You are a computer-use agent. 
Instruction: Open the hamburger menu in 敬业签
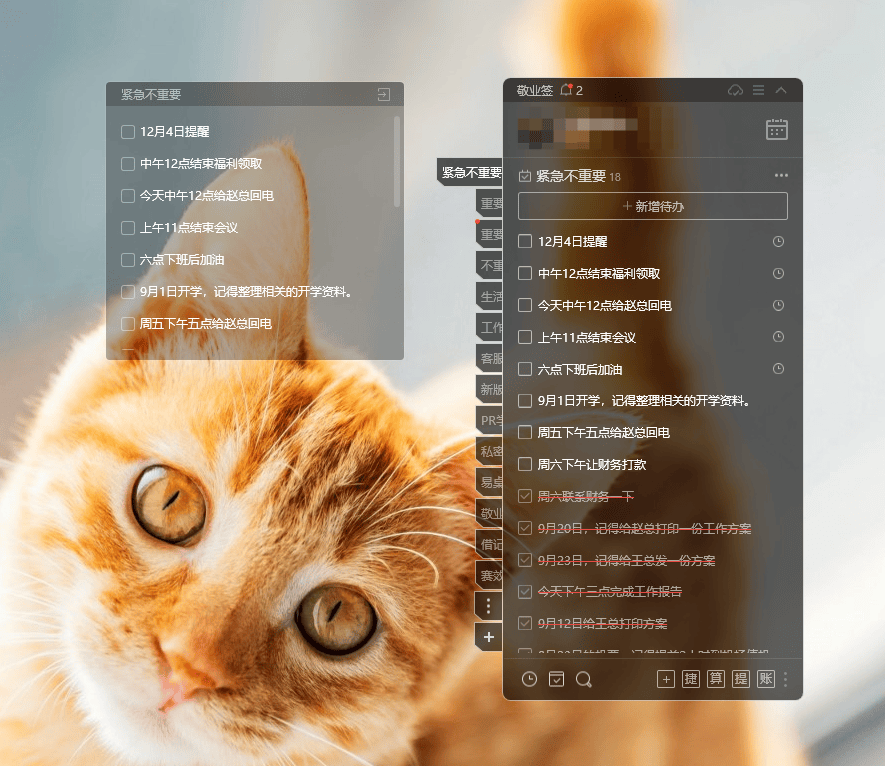pyautogui.click(x=759, y=90)
